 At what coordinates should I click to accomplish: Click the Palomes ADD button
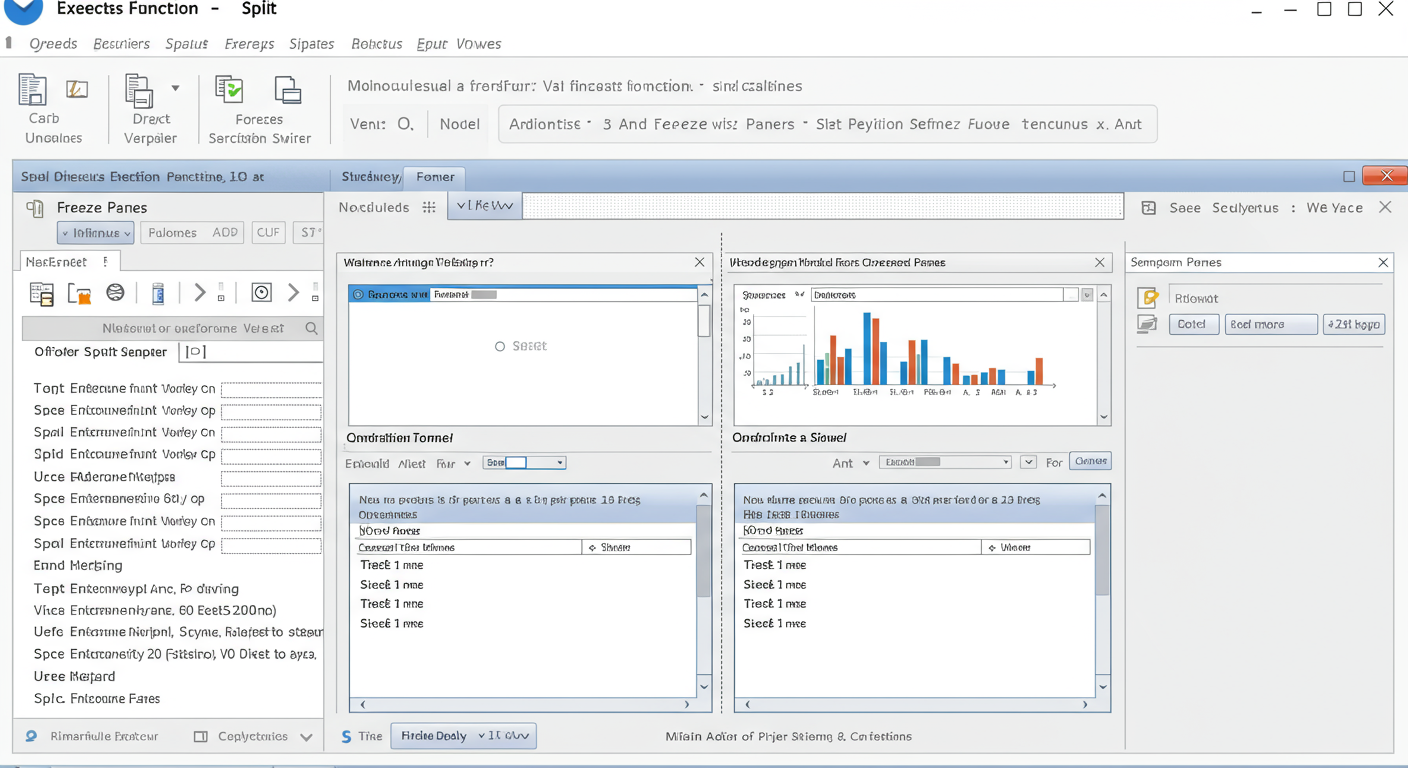point(192,233)
